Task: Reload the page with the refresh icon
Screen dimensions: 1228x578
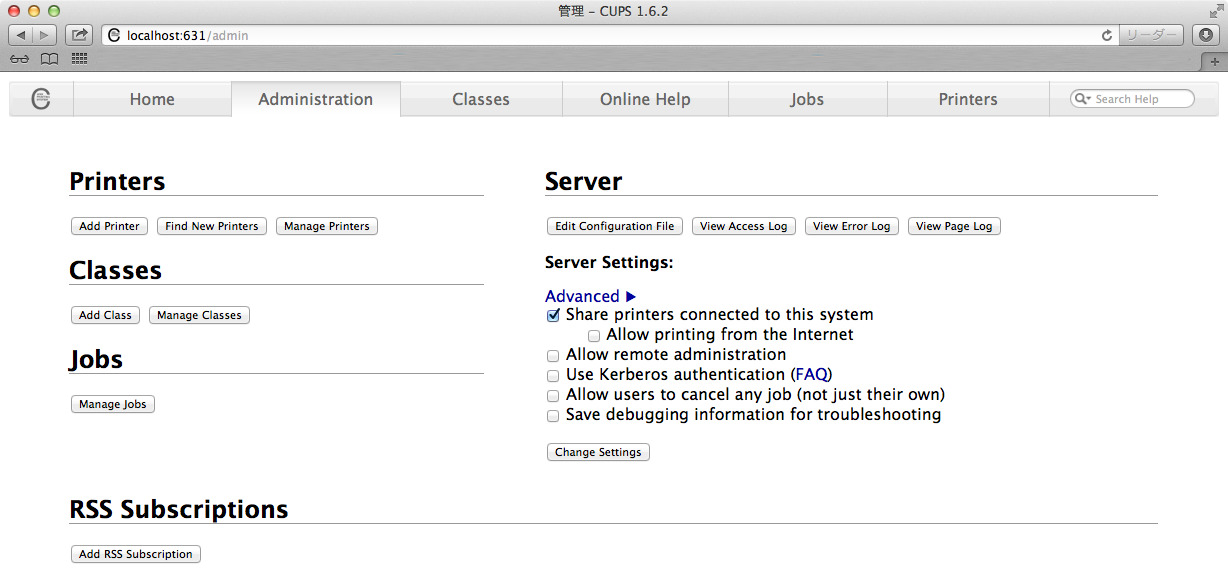Action: [1107, 35]
